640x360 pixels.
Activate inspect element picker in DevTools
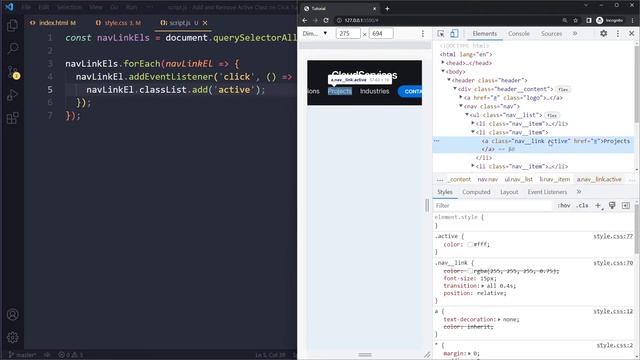pyautogui.click(x=441, y=34)
